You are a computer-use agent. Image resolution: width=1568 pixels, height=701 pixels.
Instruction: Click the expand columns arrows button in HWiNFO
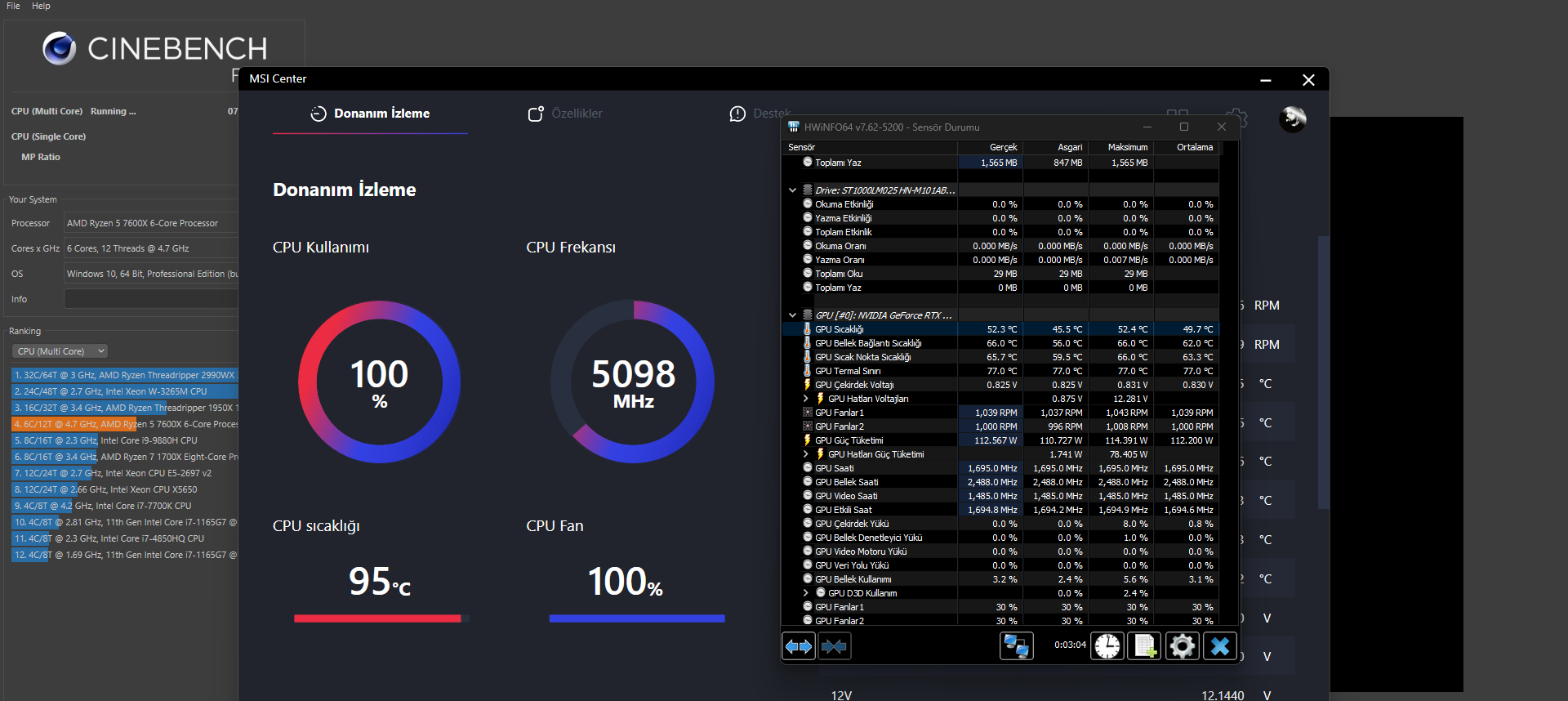click(799, 646)
